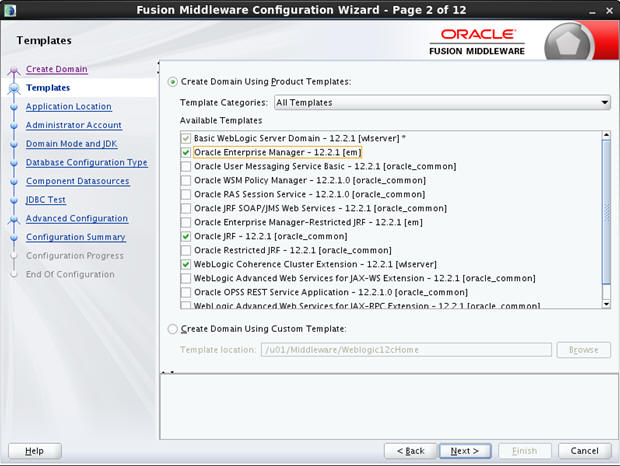620x466 pixels.
Task: Click scroll up arrow of template list
Action: (606, 136)
